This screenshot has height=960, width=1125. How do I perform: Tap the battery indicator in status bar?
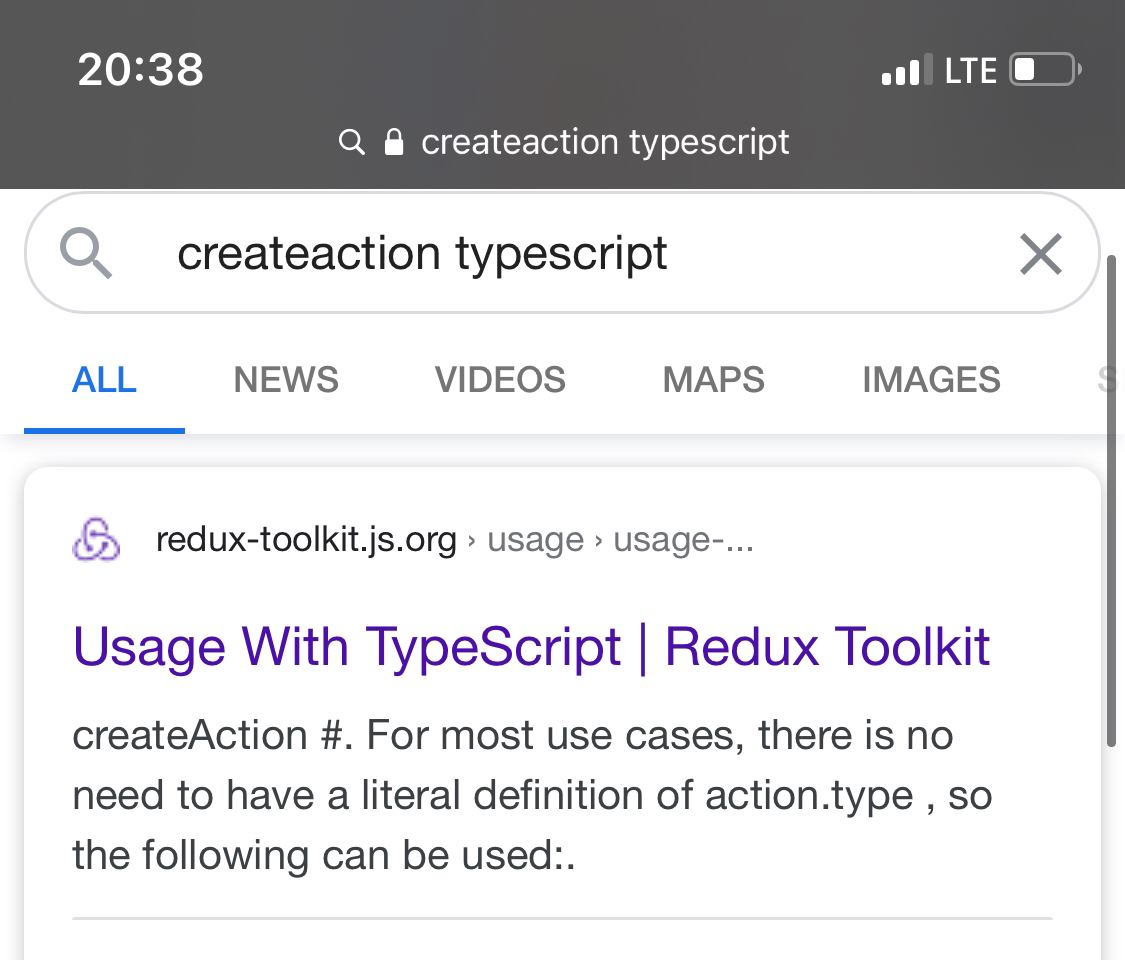pyautogui.click(x=1044, y=71)
